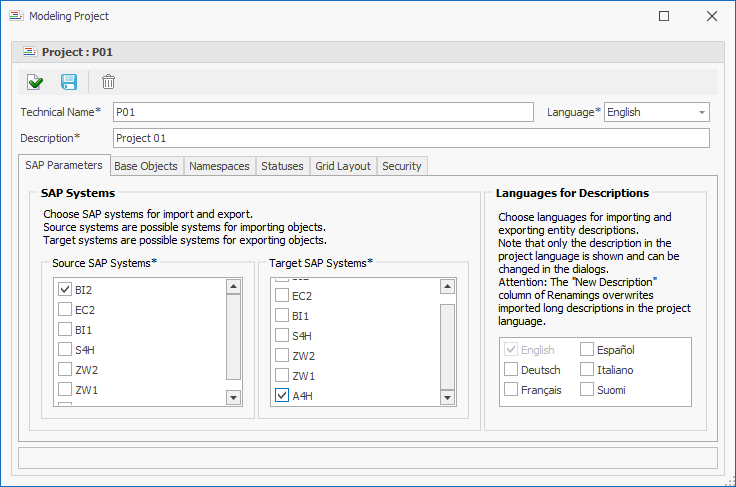Screen dimensions: 736x487
Task: Click the check and save toolbar icon
Action: [35, 82]
